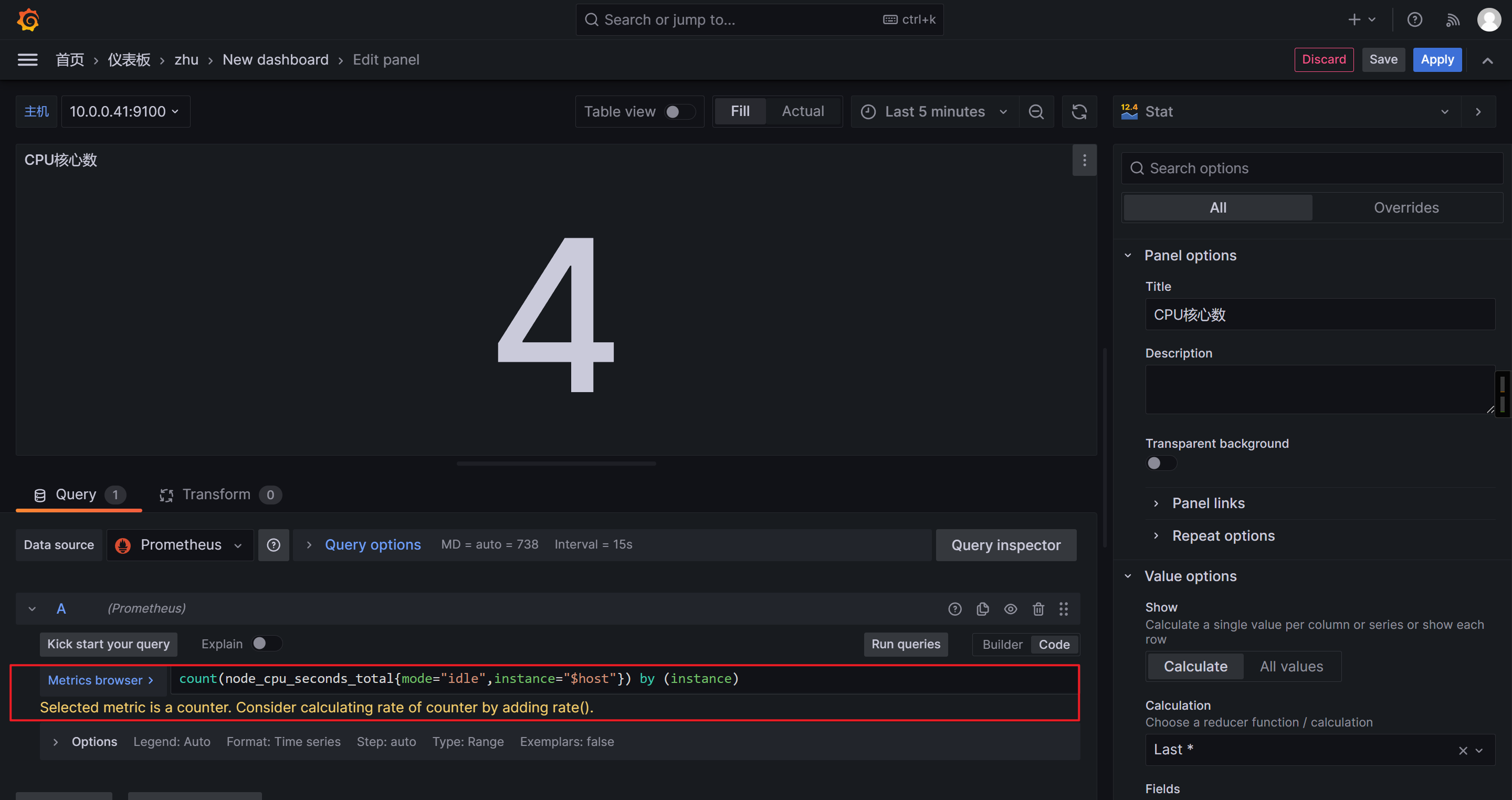Open the news feed RSS icon

(x=1452, y=20)
